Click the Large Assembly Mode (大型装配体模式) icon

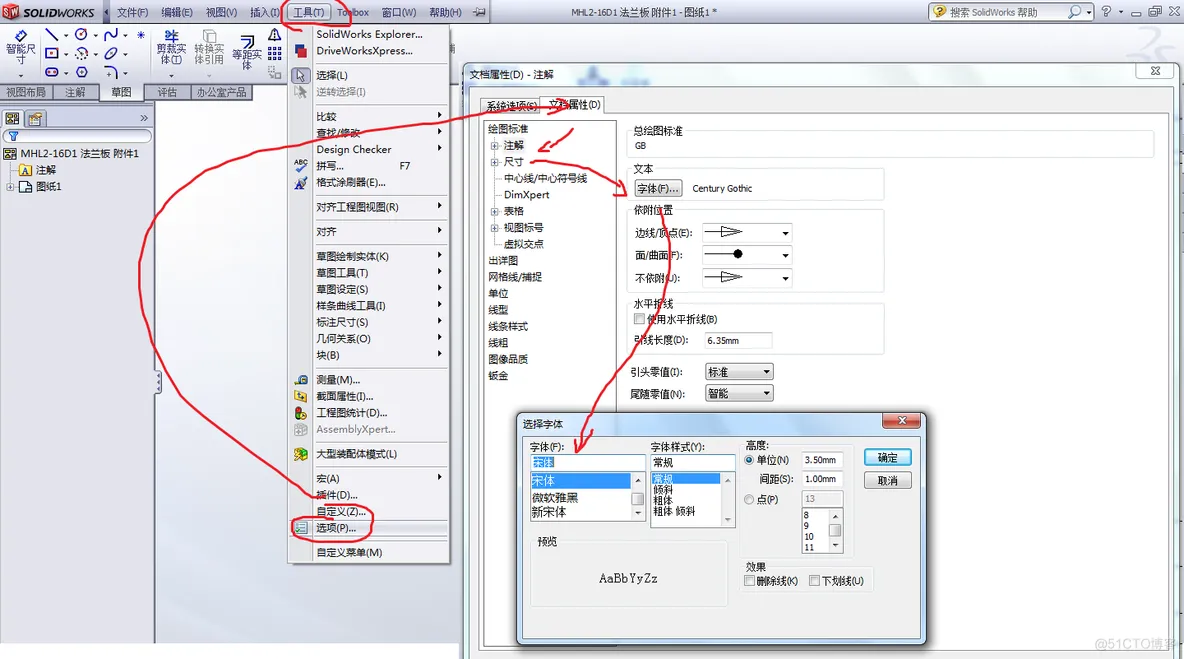click(301, 454)
